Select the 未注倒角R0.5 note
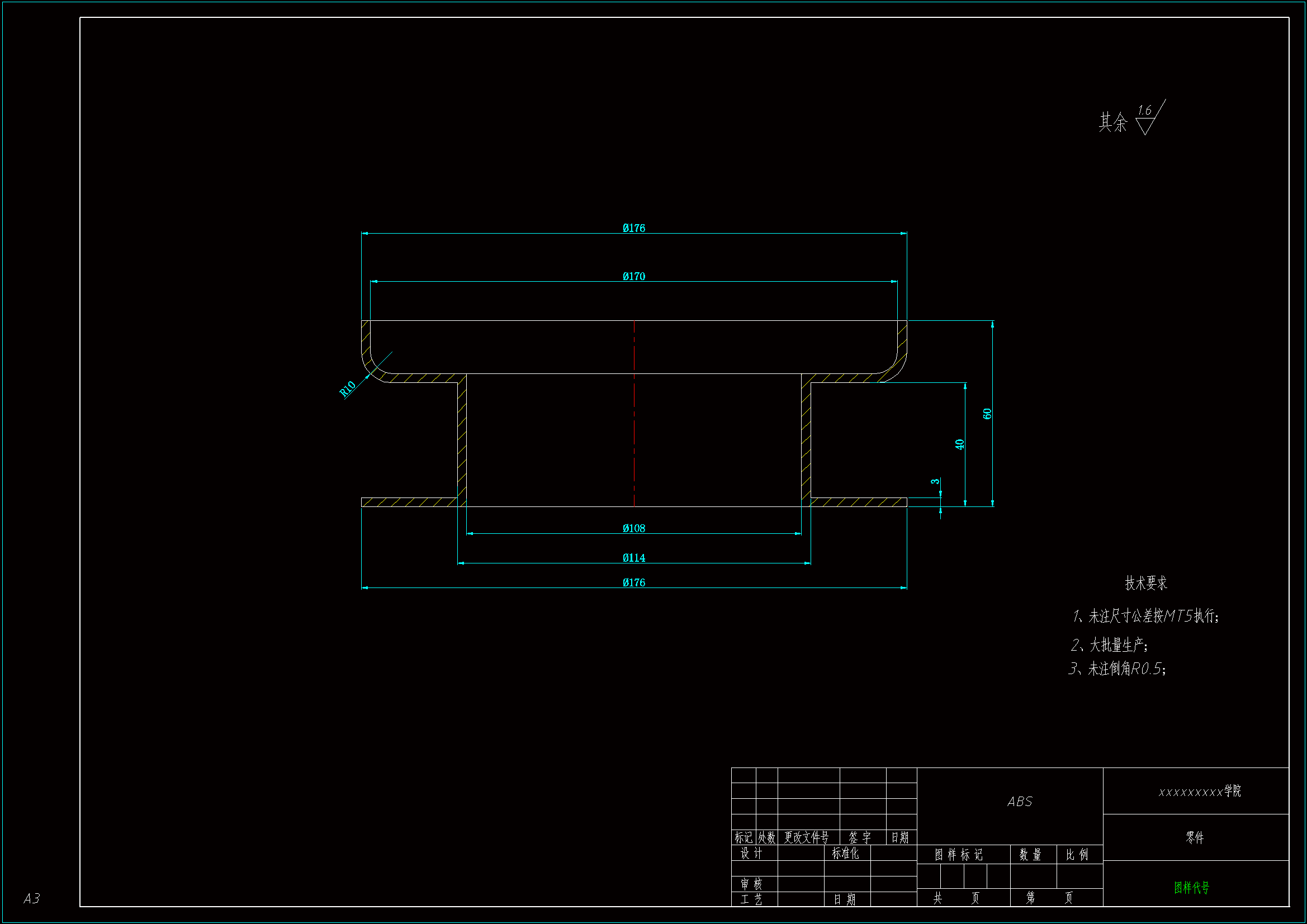The image size is (1307, 924). click(1117, 669)
